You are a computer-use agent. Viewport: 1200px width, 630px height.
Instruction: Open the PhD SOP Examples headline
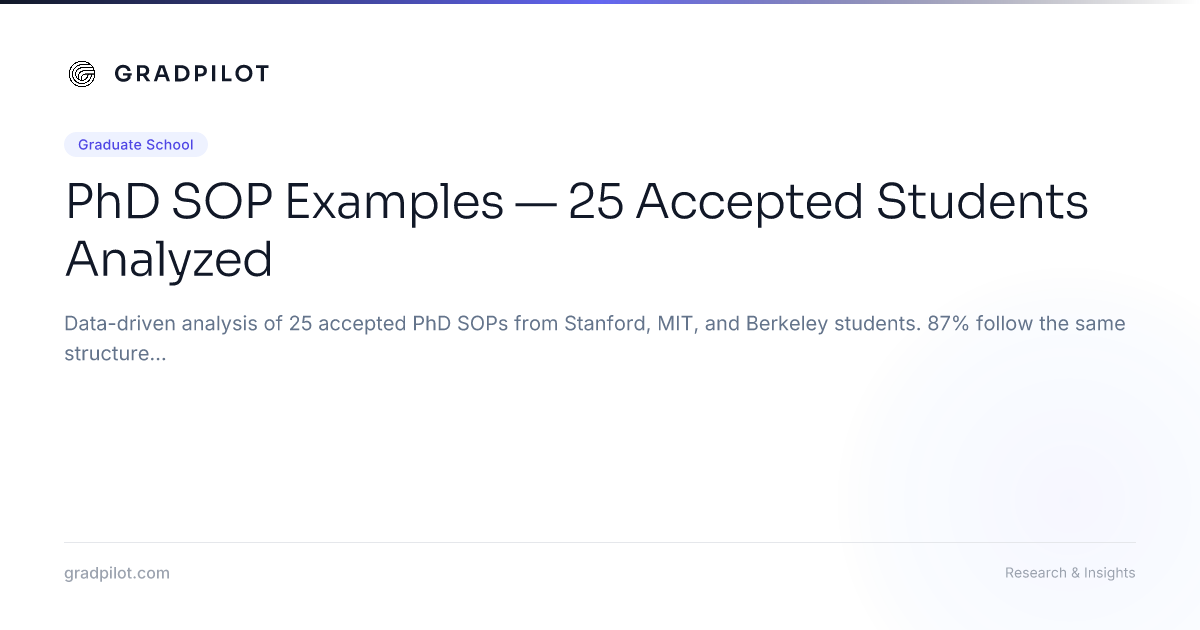pyautogui.click(x=577, y=230)
